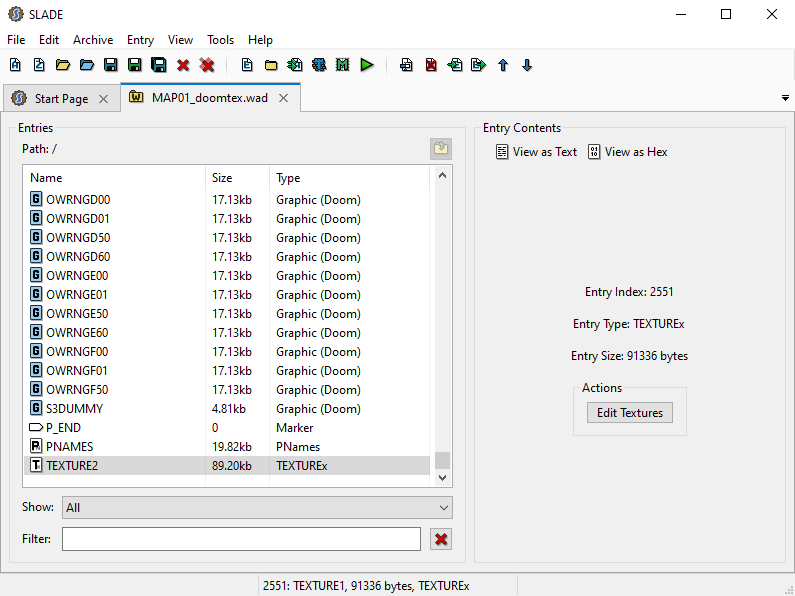
Task: Click the Edit Textures button
Action: click(x=630, y=413)
